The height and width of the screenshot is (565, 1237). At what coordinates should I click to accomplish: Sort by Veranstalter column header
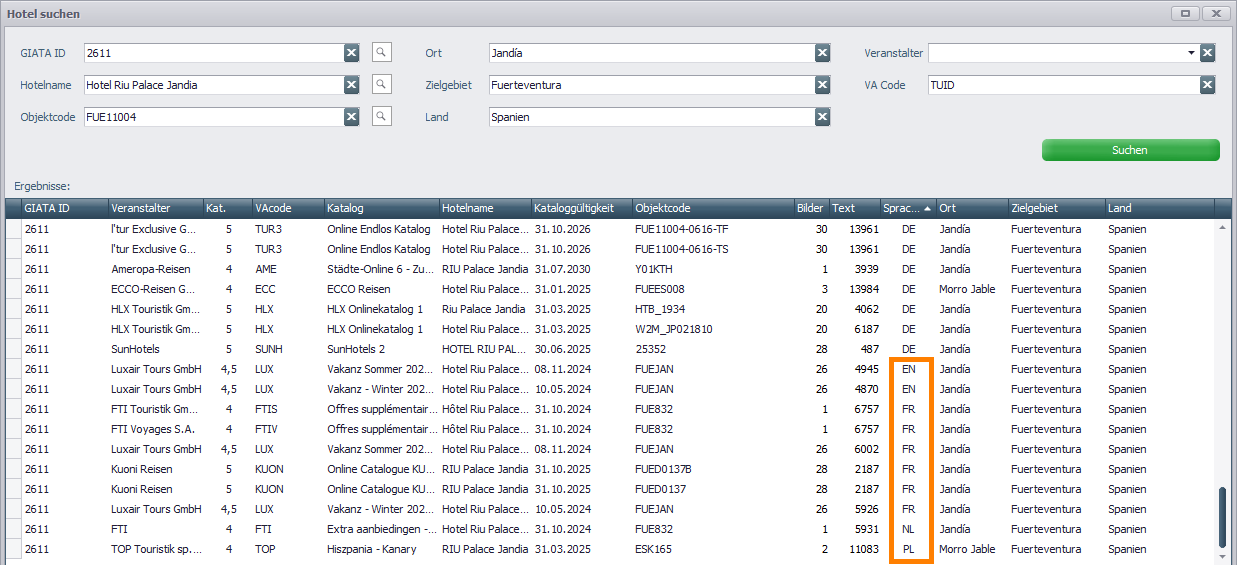pyautogui.click(x=155, y=208)
